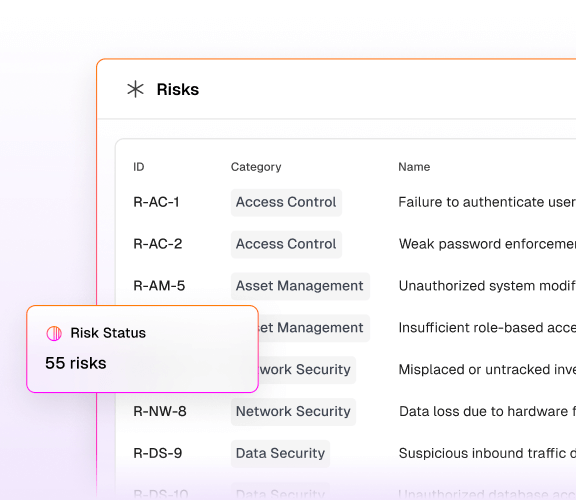Select the R-AM-5 risk ID
Image resolution: width=576 pixels, height=500 pixels.
coord(159,286)
